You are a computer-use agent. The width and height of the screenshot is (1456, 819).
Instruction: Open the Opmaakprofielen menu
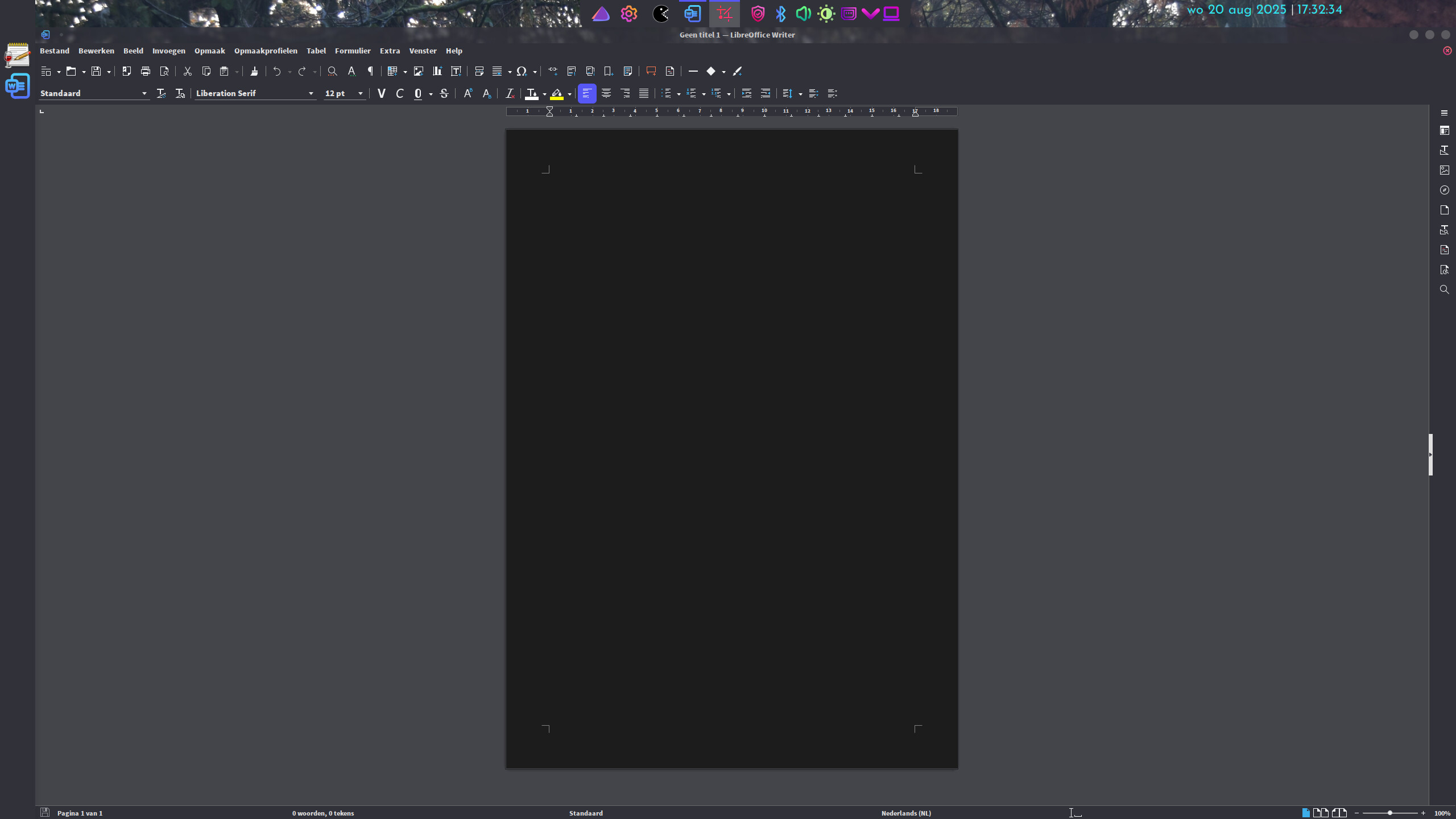tap(266, 51)
